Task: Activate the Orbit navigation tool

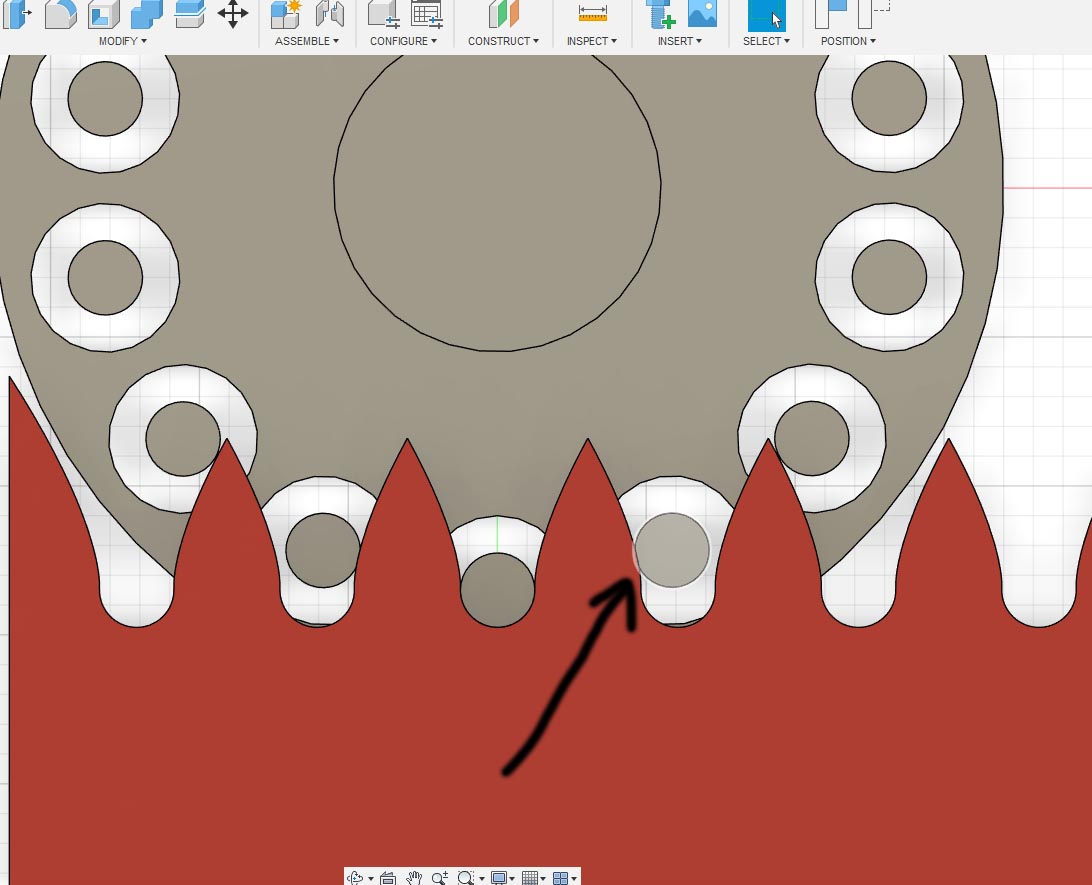Action: click(356, 876)
